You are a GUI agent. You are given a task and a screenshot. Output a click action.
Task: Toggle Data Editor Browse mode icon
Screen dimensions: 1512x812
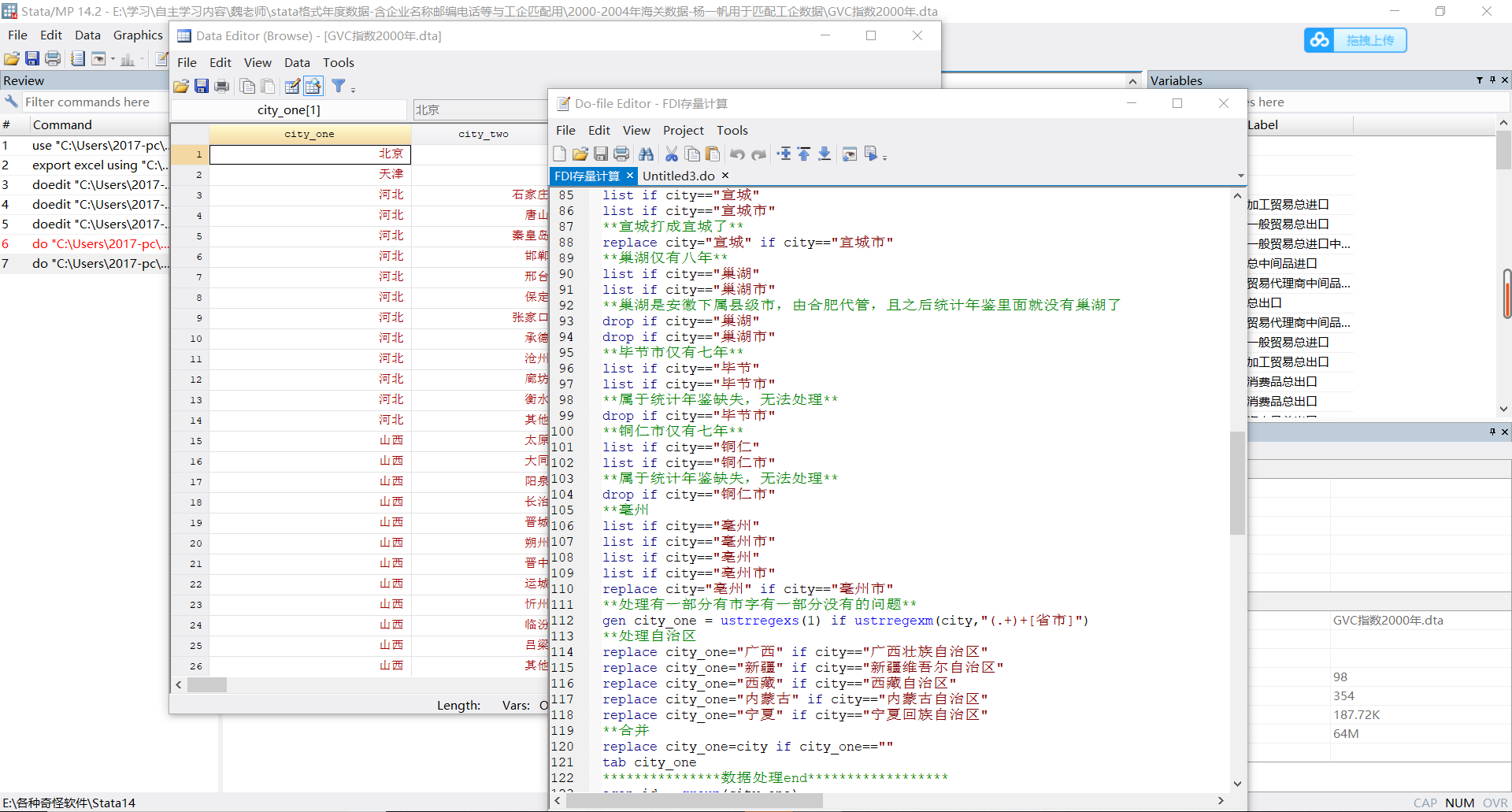[313, 87]
